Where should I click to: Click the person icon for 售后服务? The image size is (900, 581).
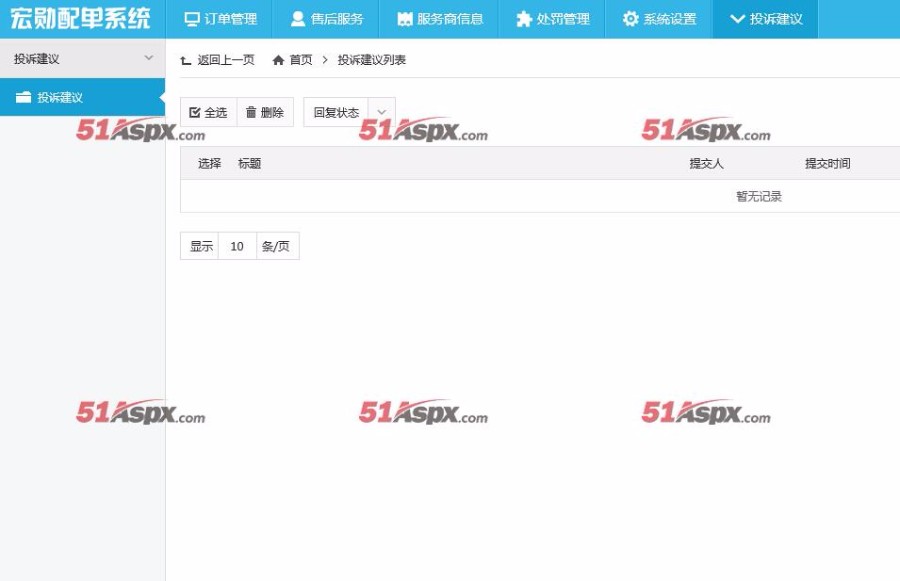pyautogui.click(x=296, y=18)
